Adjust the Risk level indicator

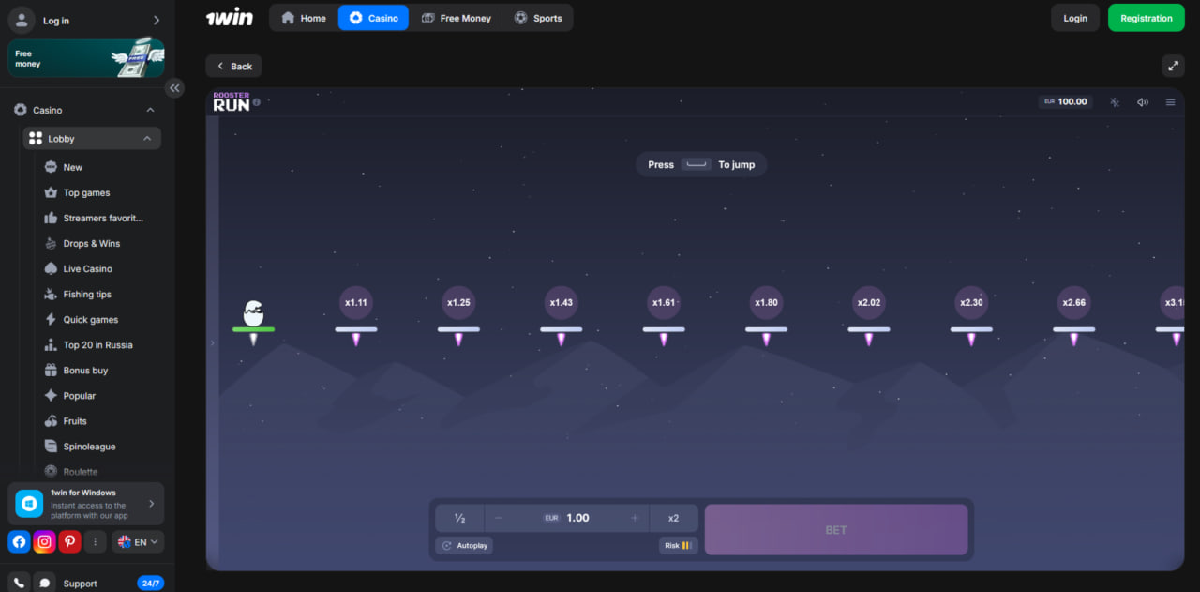[x=678, y=546]
